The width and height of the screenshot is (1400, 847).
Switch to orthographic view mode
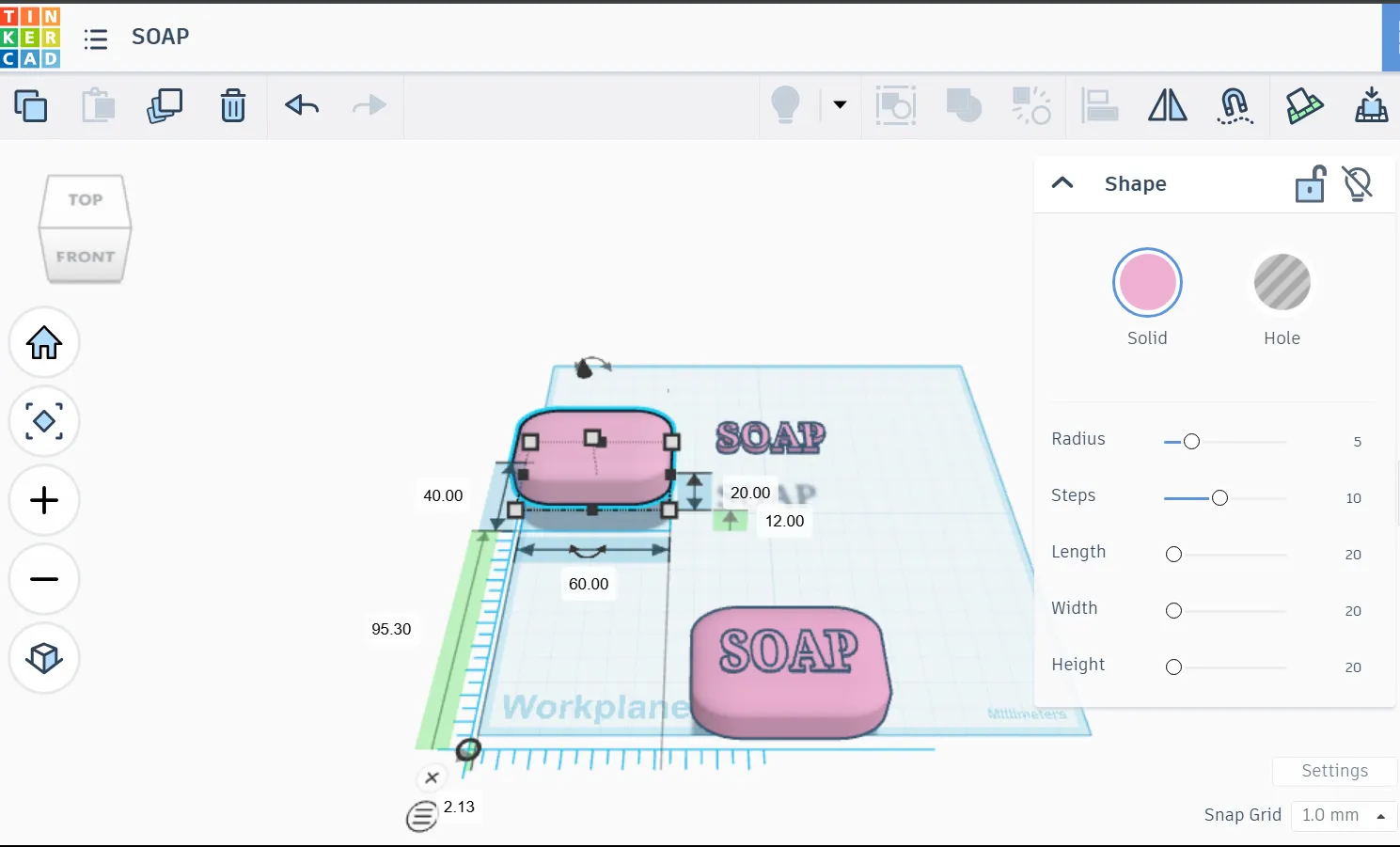[43, 658]
